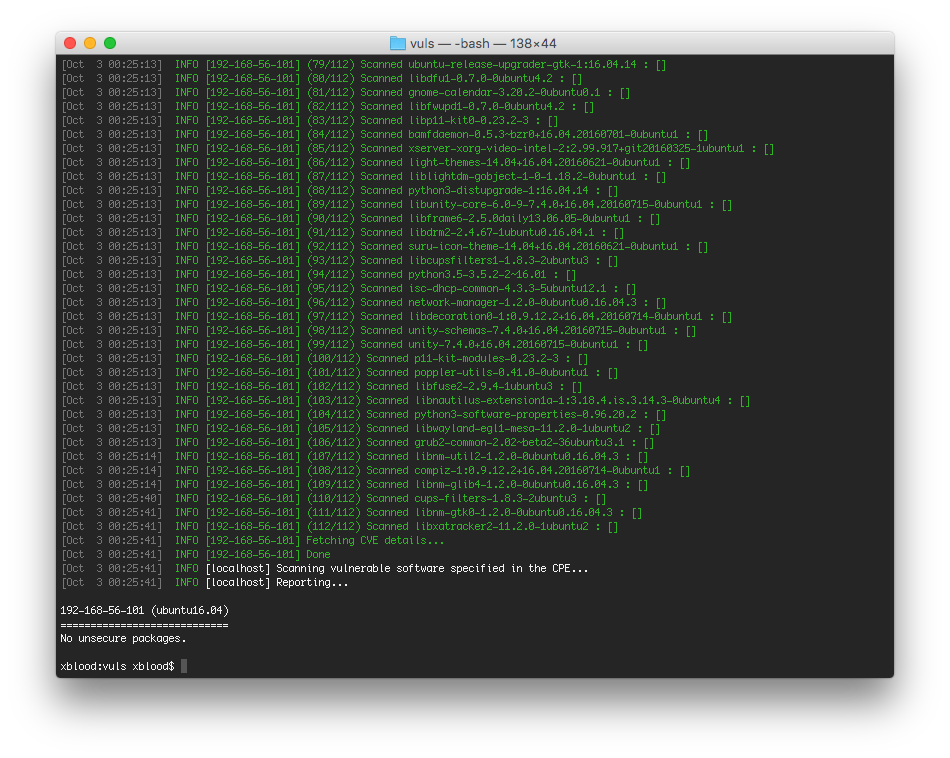Click the 'grub2-common-2.02~beta2' package log line

click(357, 442)
